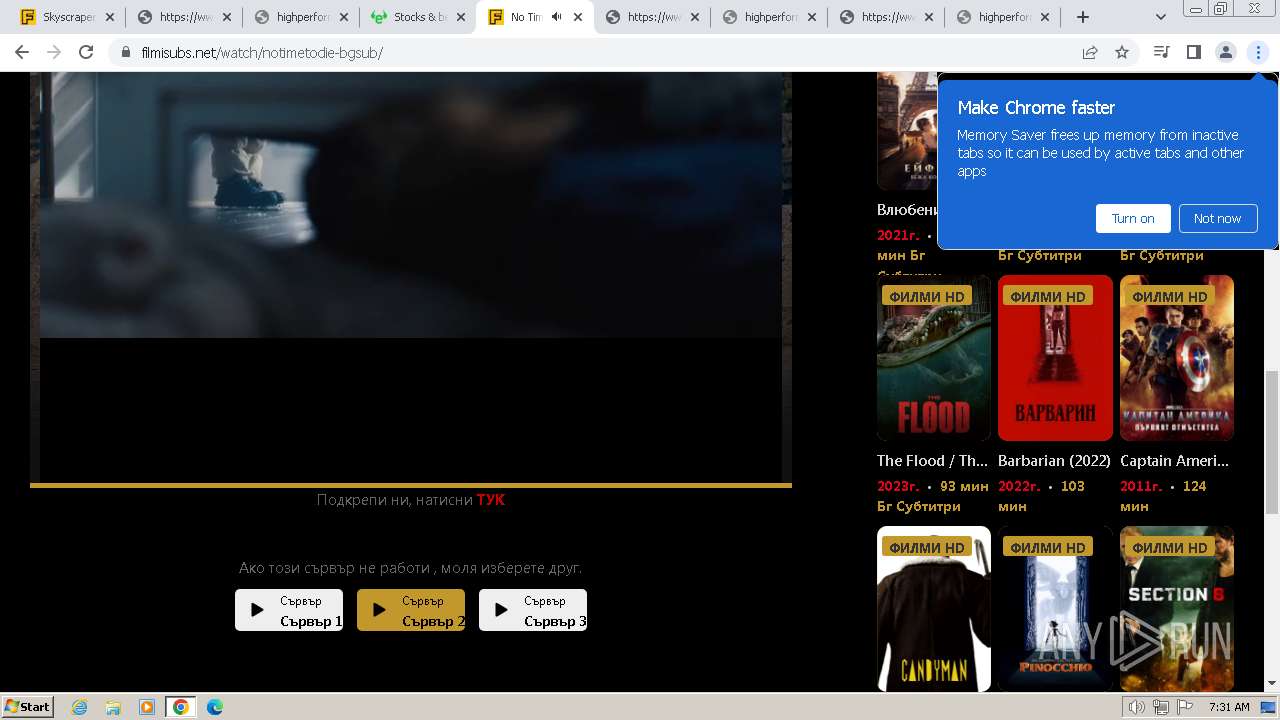This screenshot has height=720, width=1280.
Task: Open the Windows Start menu
Action: tap(28, 706)
